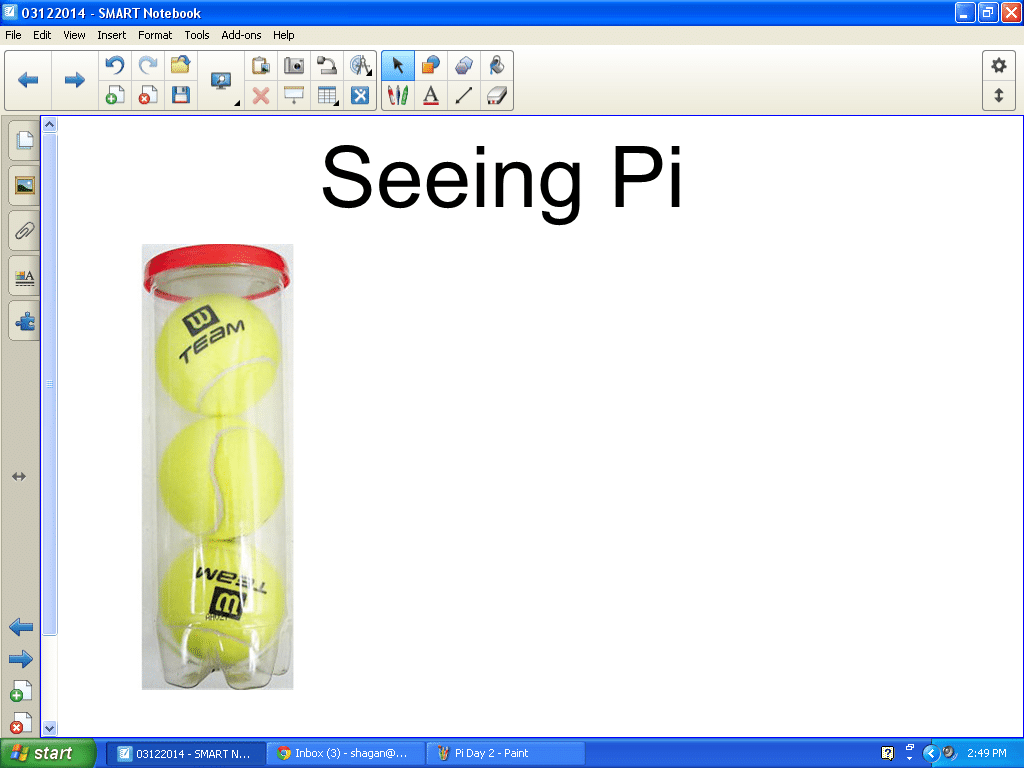1024x768 pixels.
Task: Open the Windows start menu
Action: [48, 753]
